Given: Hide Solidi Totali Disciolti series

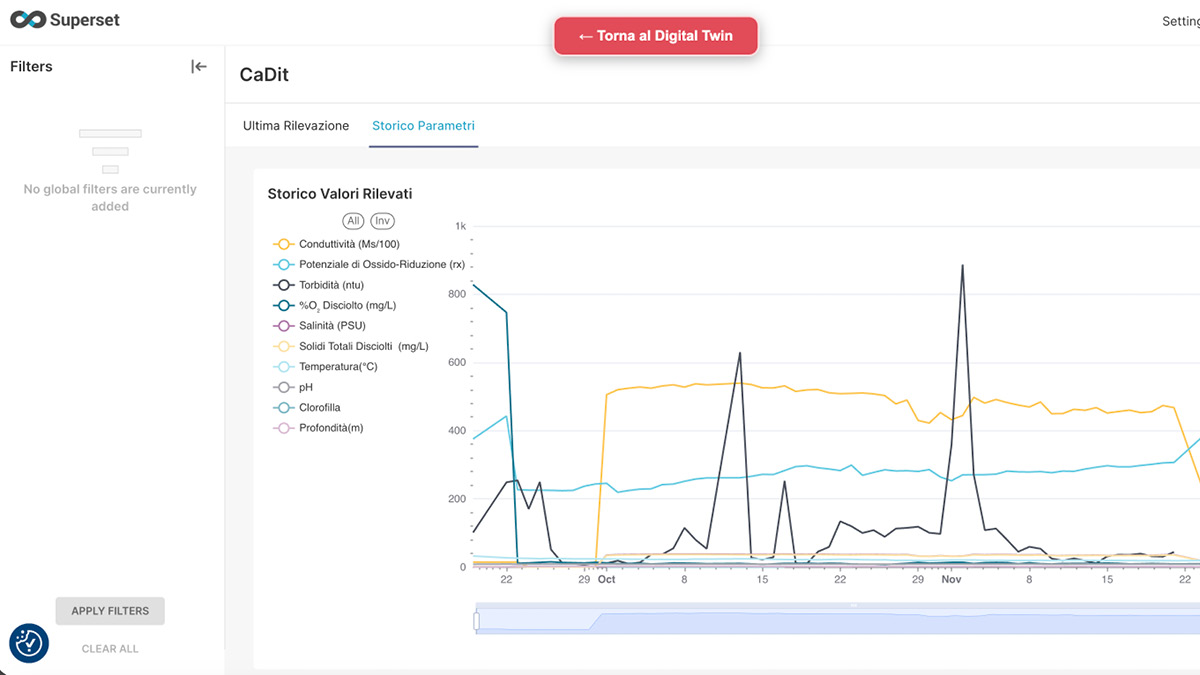Looking at the screenshot, I should point(363,347).
